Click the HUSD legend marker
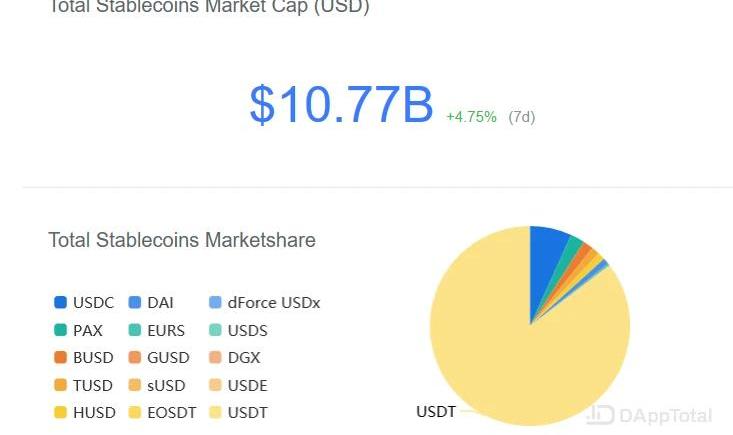This screenshot has height=435, width=733. click(x=60, y=413)
